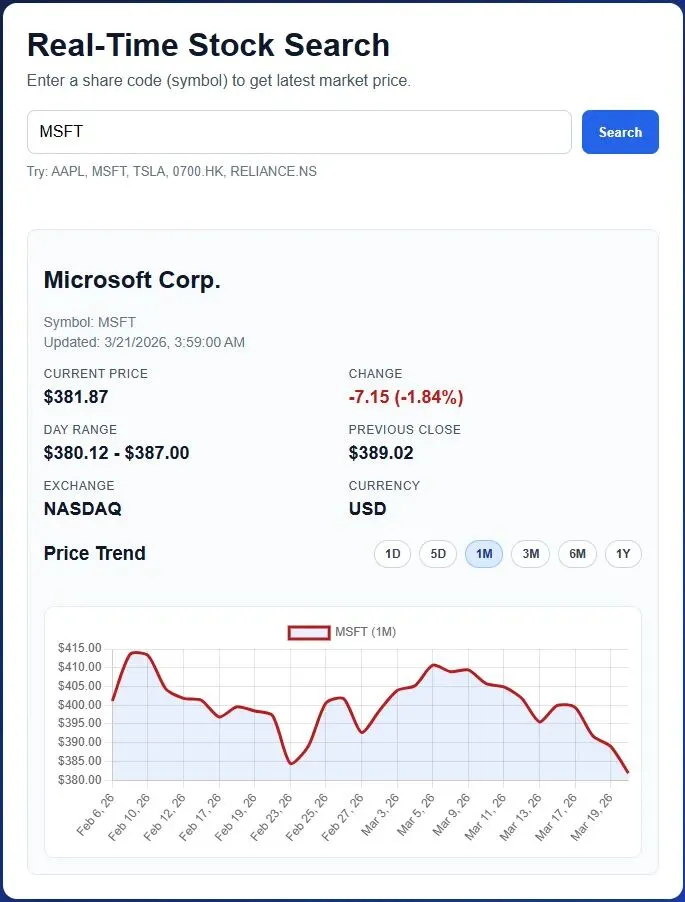
Task: Show the 3M price trend
Action: coord(530,554)
